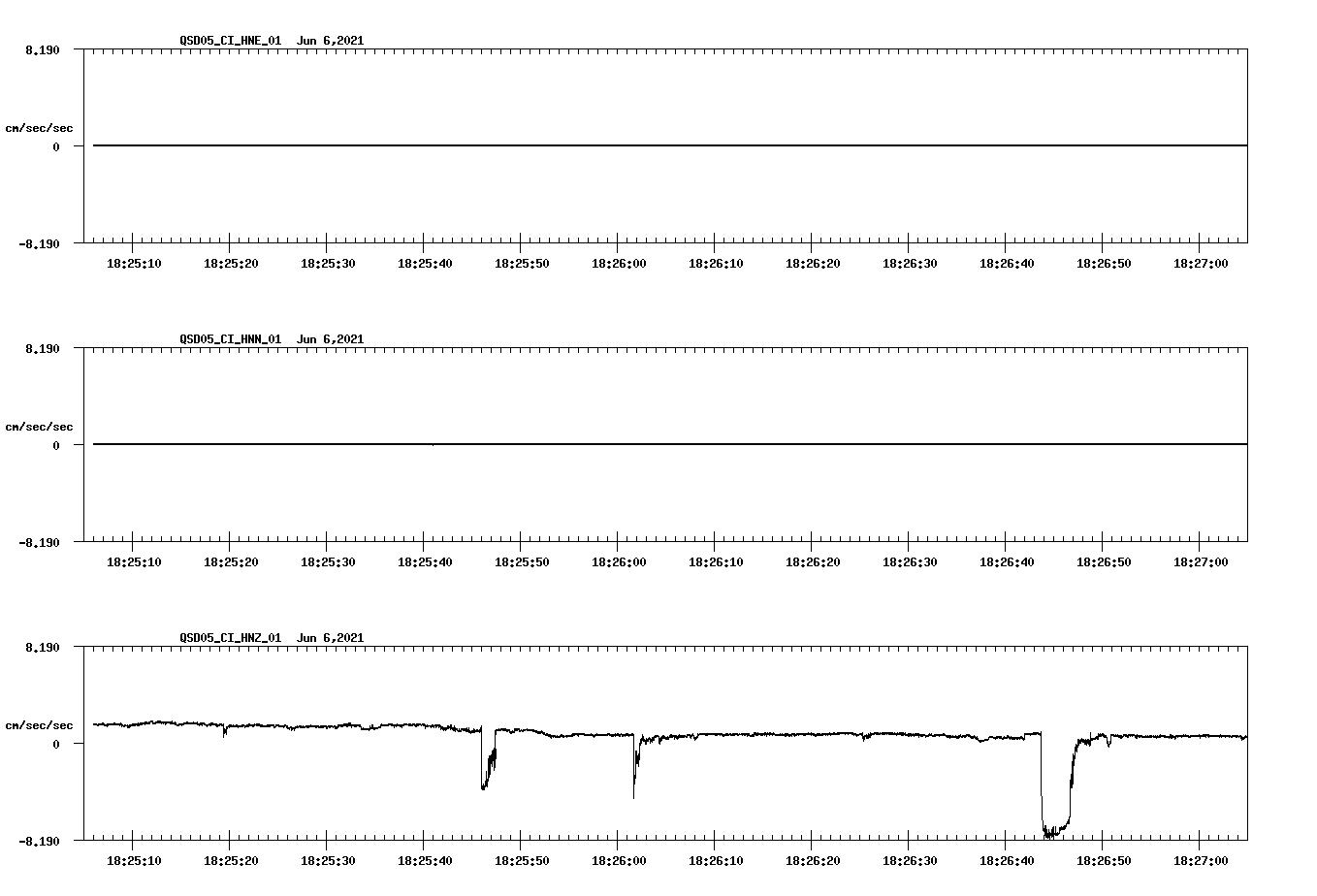Click the 18:25:40 time label under HNZ plot
The image size is (1317, 896).
[425, 860]
